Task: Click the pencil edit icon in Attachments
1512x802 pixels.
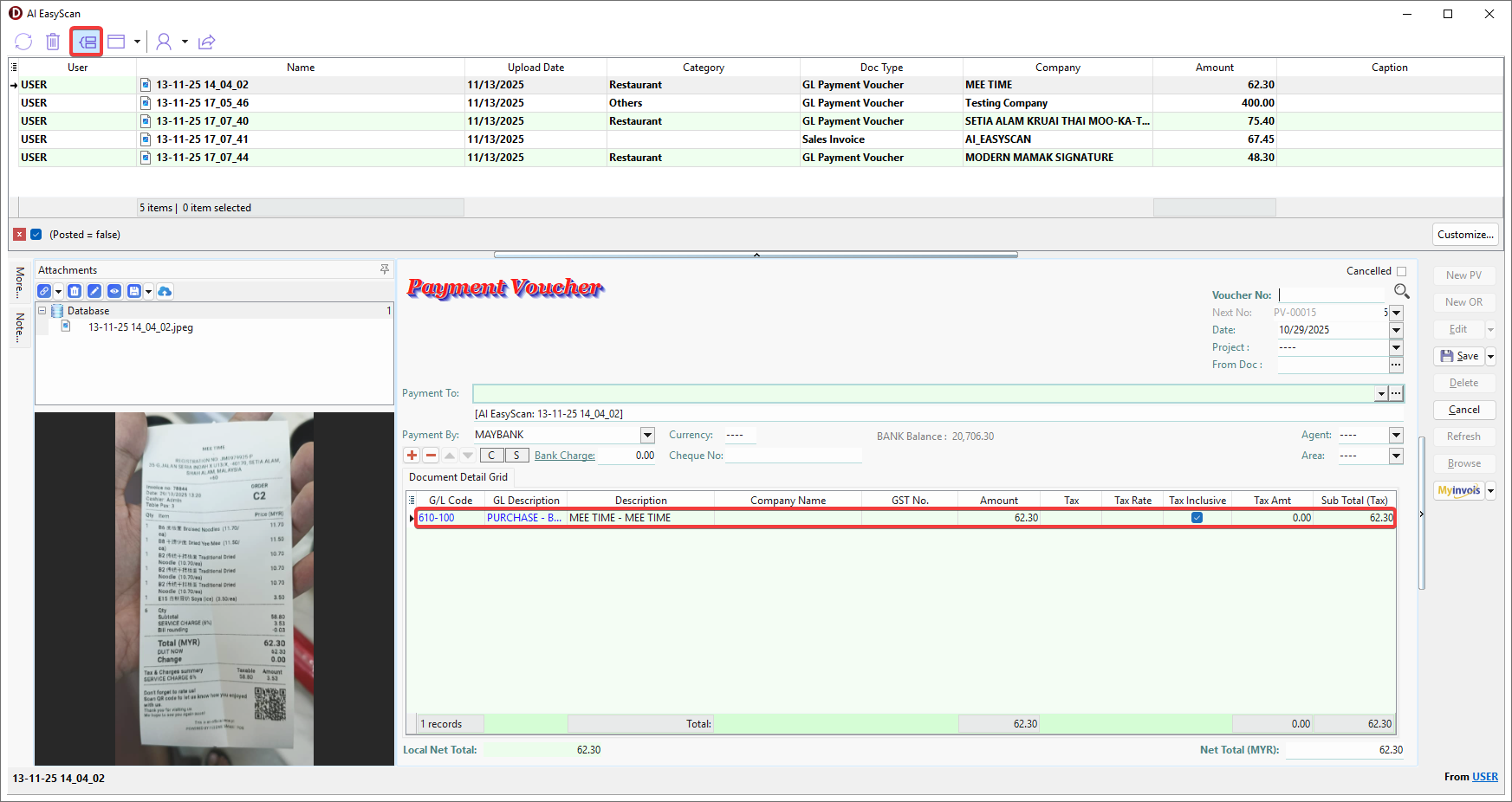Action: pyautogui.click(x=94, y=291)
